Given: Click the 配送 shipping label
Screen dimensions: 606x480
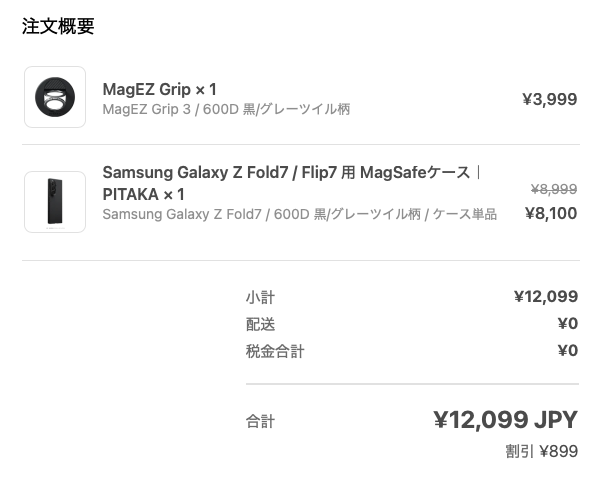Looking at the screenshot, I should [x=260, y=324].
